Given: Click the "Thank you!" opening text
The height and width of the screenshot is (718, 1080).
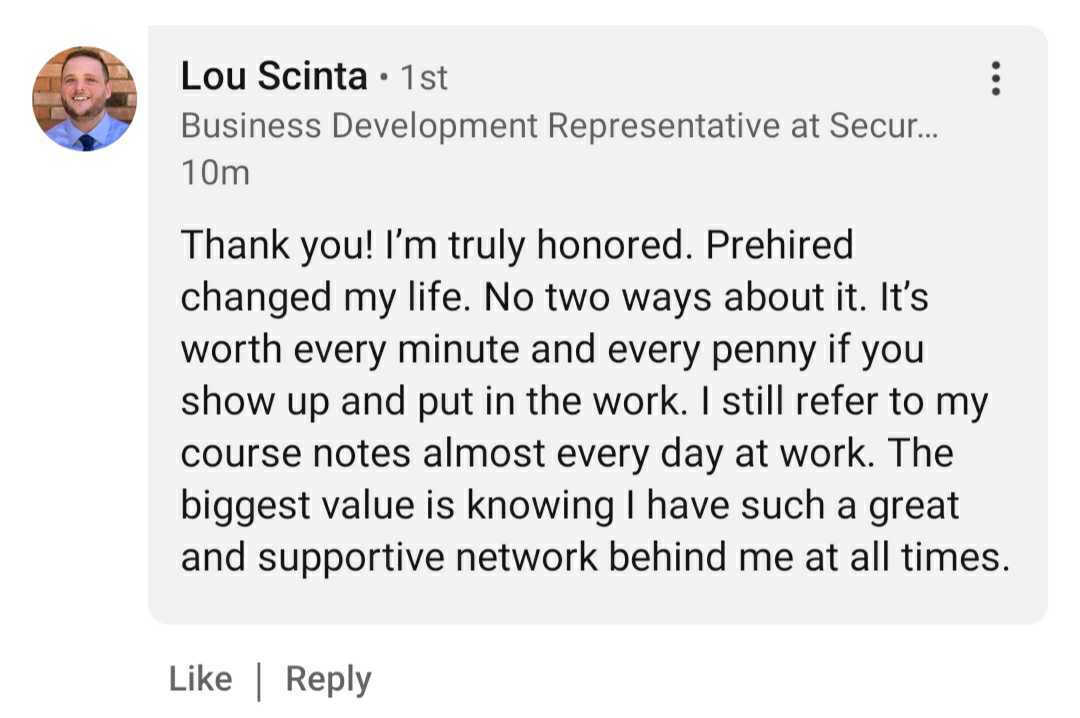Looking at the screenshot, I should point(275,245).
